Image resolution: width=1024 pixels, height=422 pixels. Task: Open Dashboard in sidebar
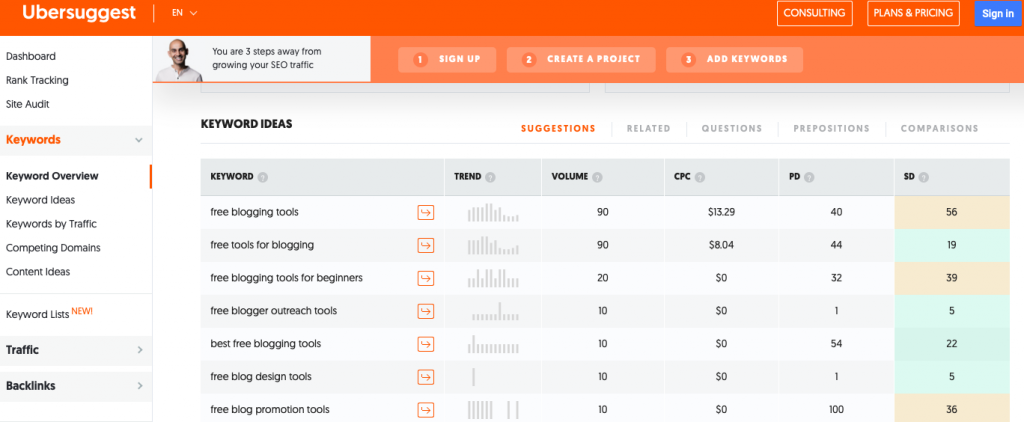(31, 56)
